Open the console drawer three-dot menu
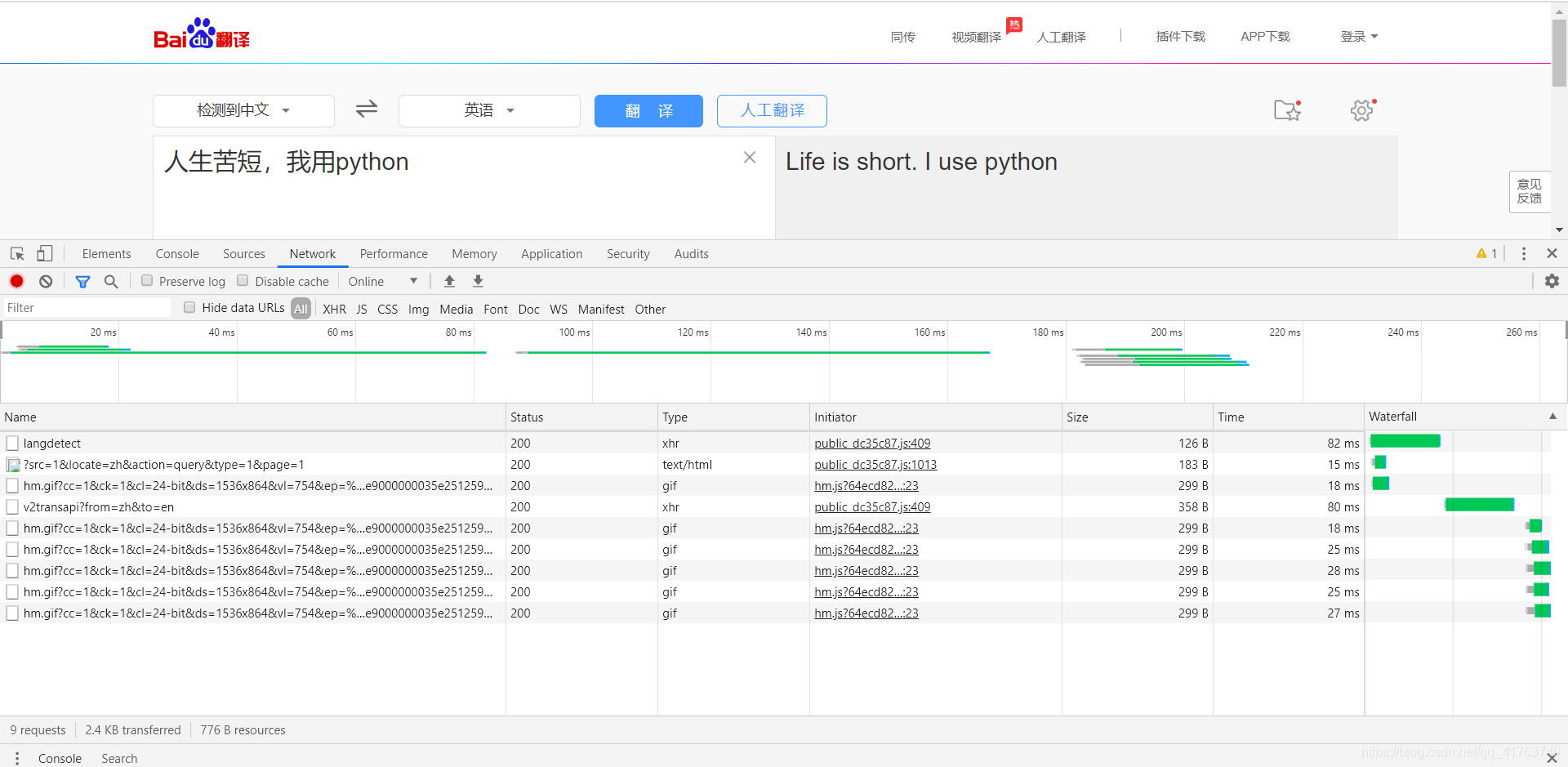 (x=16, y=758)
